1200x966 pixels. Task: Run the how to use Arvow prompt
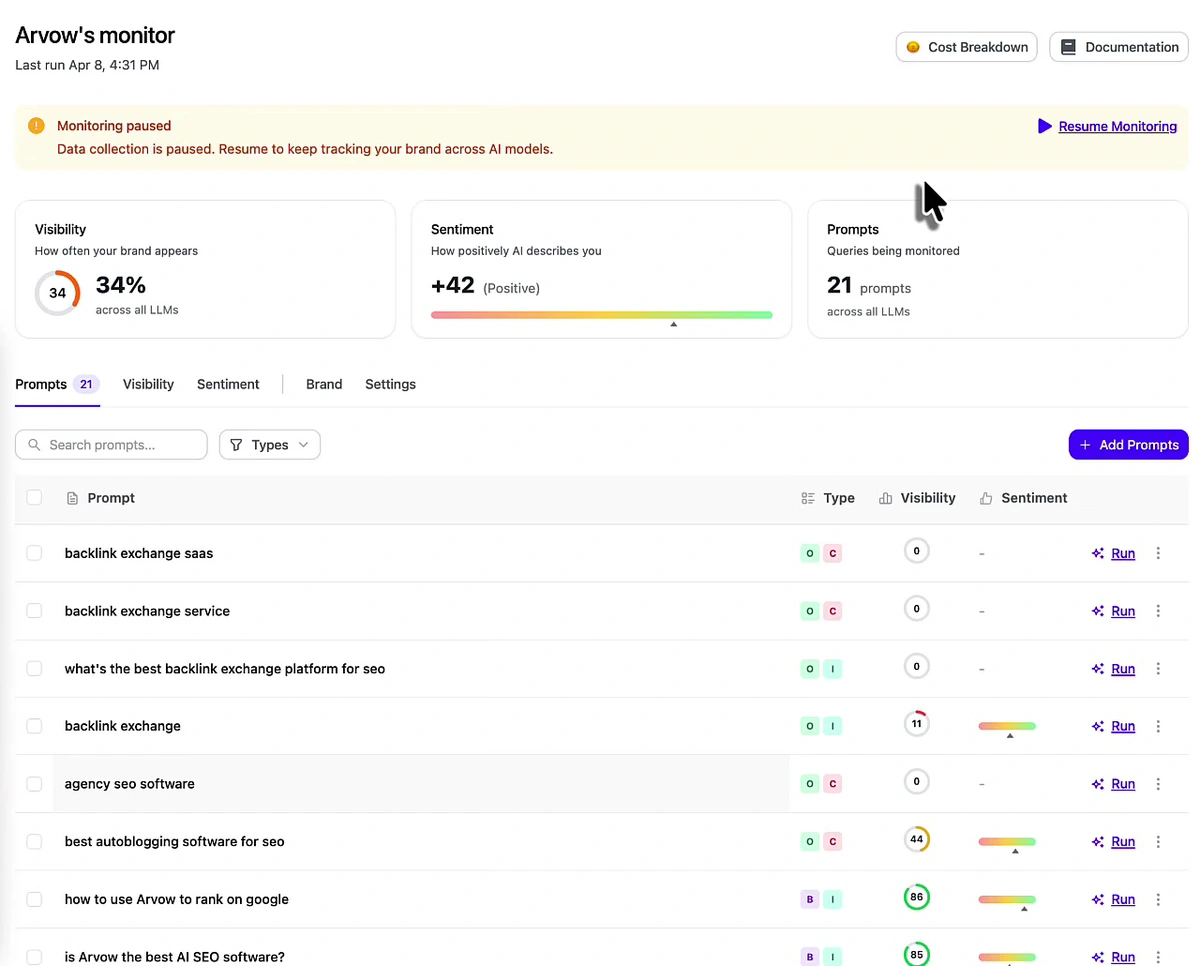[x=1123, y=899]
